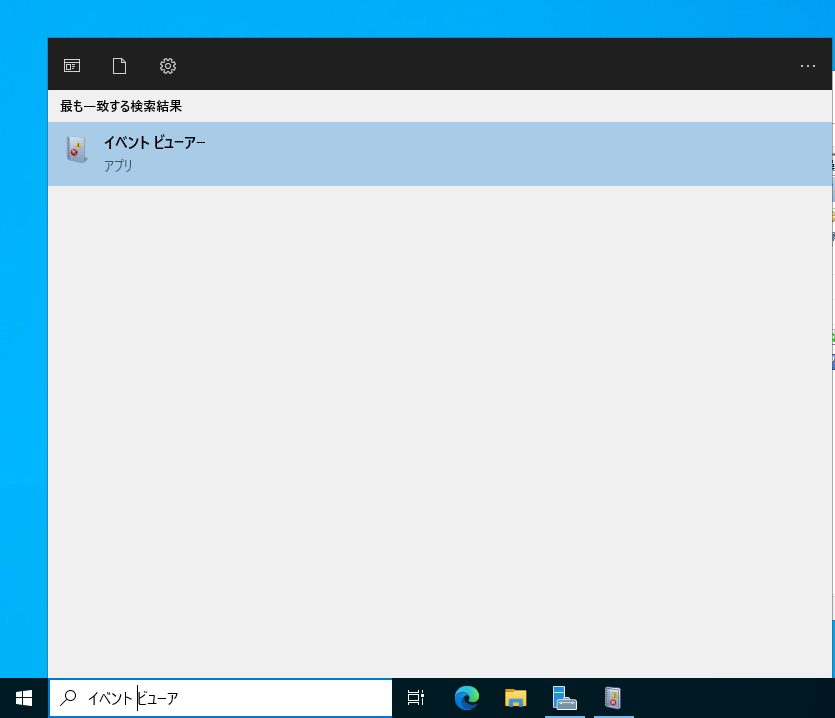This screenshot has height=718, width=835.
Task: Open Task View from the taskbar
Action: tap(416, 698)
